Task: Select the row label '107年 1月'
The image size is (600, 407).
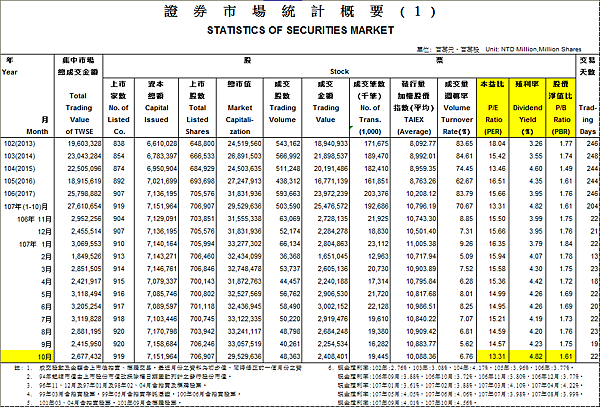Action: click(x=35, y=244)
